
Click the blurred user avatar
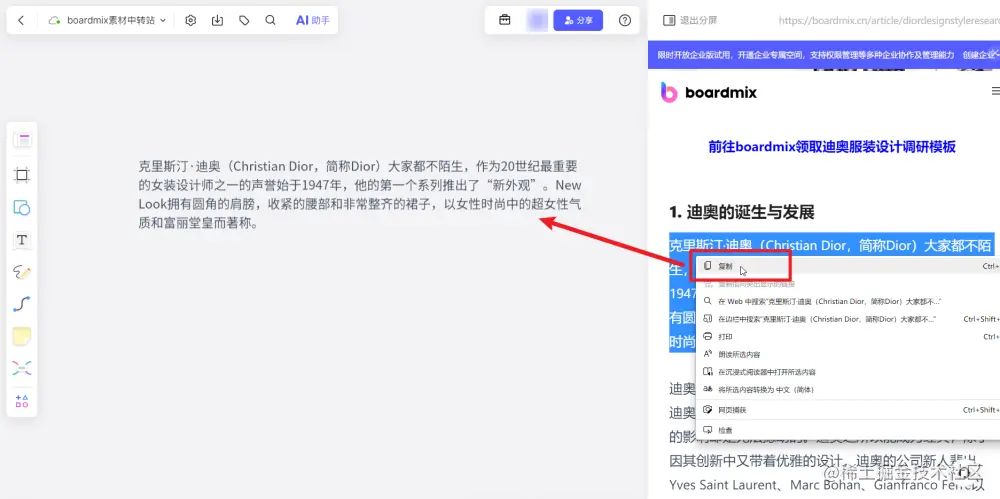(x=537, y=20)
